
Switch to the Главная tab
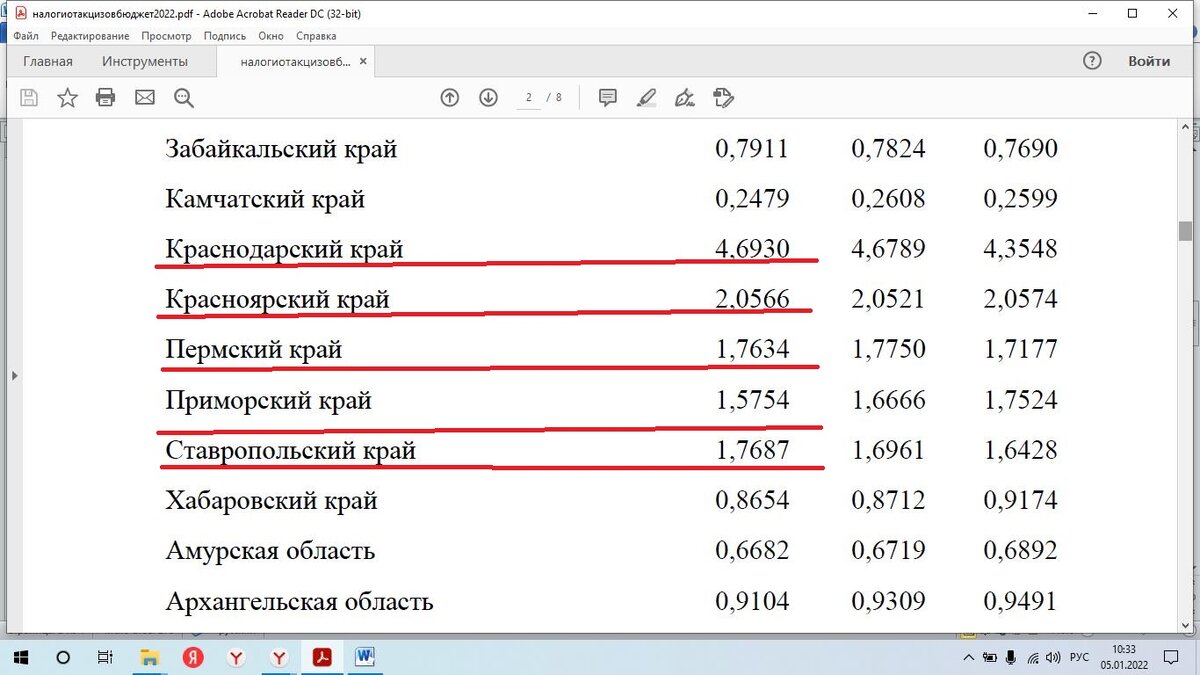pyautogui.click(x=48, y=61)
